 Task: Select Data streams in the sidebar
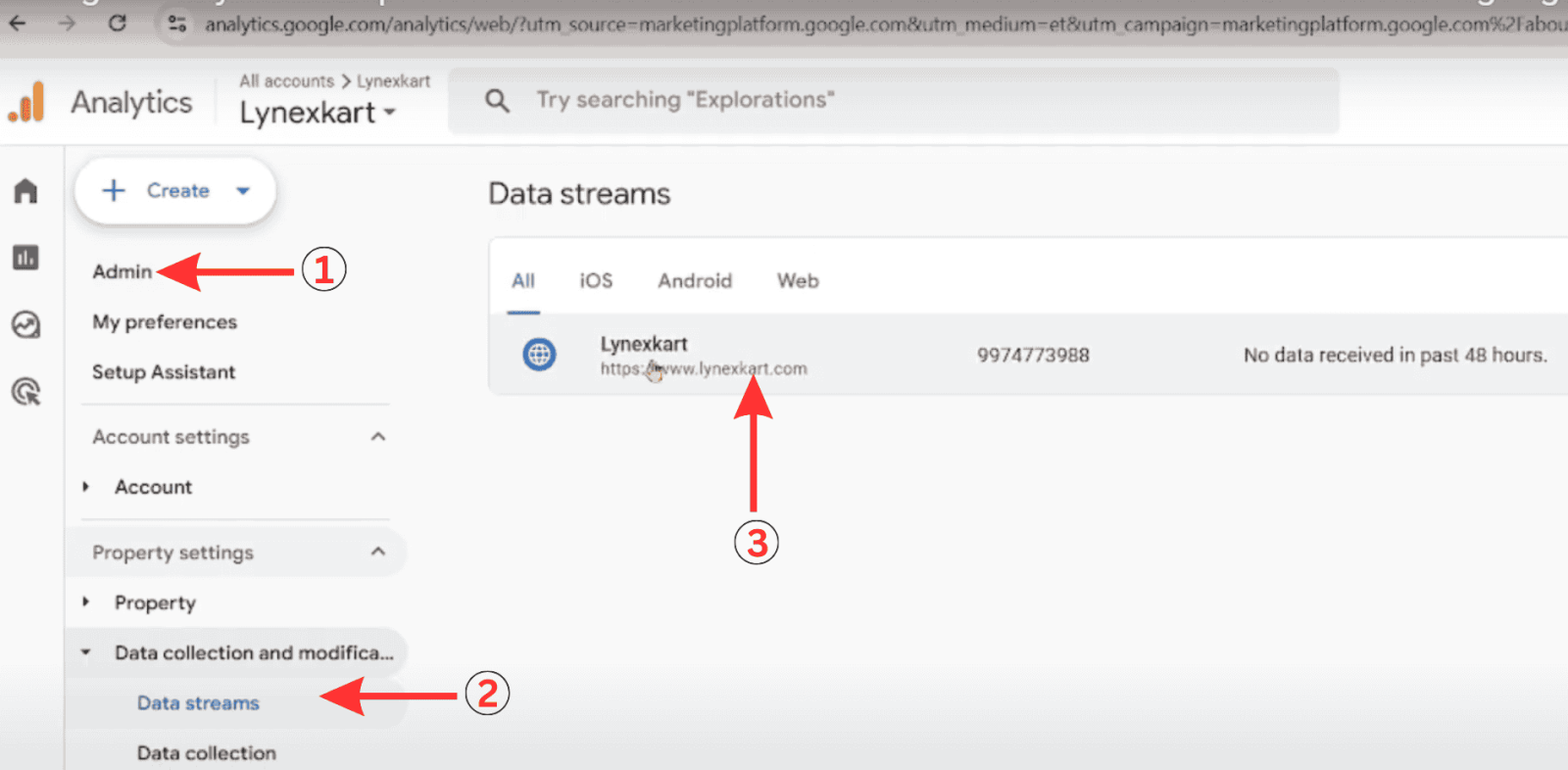coord(198,703)
